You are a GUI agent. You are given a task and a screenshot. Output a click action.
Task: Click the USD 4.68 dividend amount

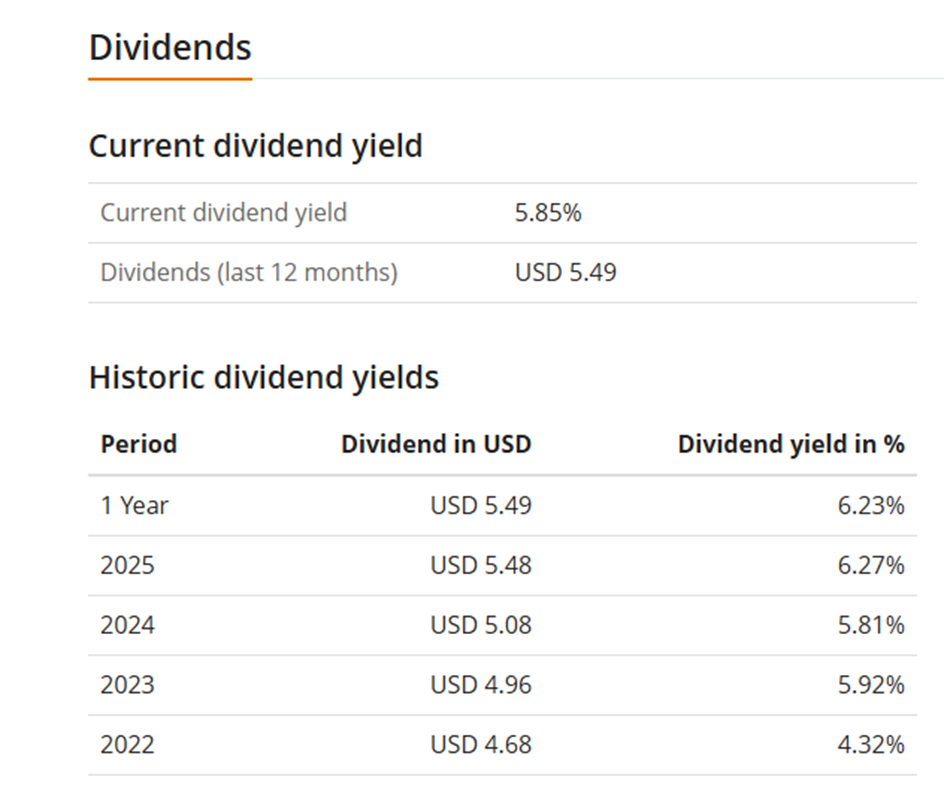(x=481, y=745)
